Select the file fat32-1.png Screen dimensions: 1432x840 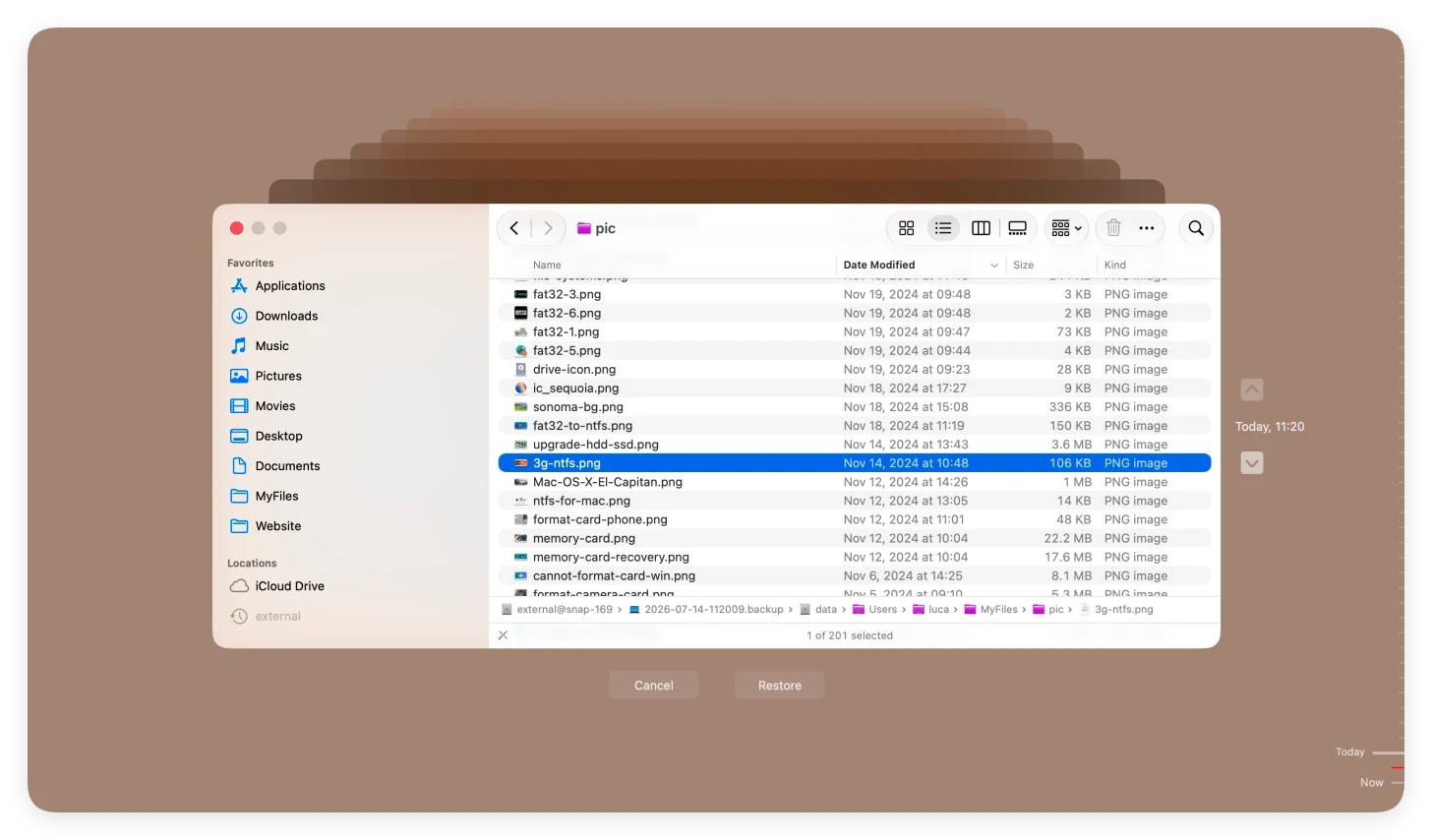pos(854,331)
